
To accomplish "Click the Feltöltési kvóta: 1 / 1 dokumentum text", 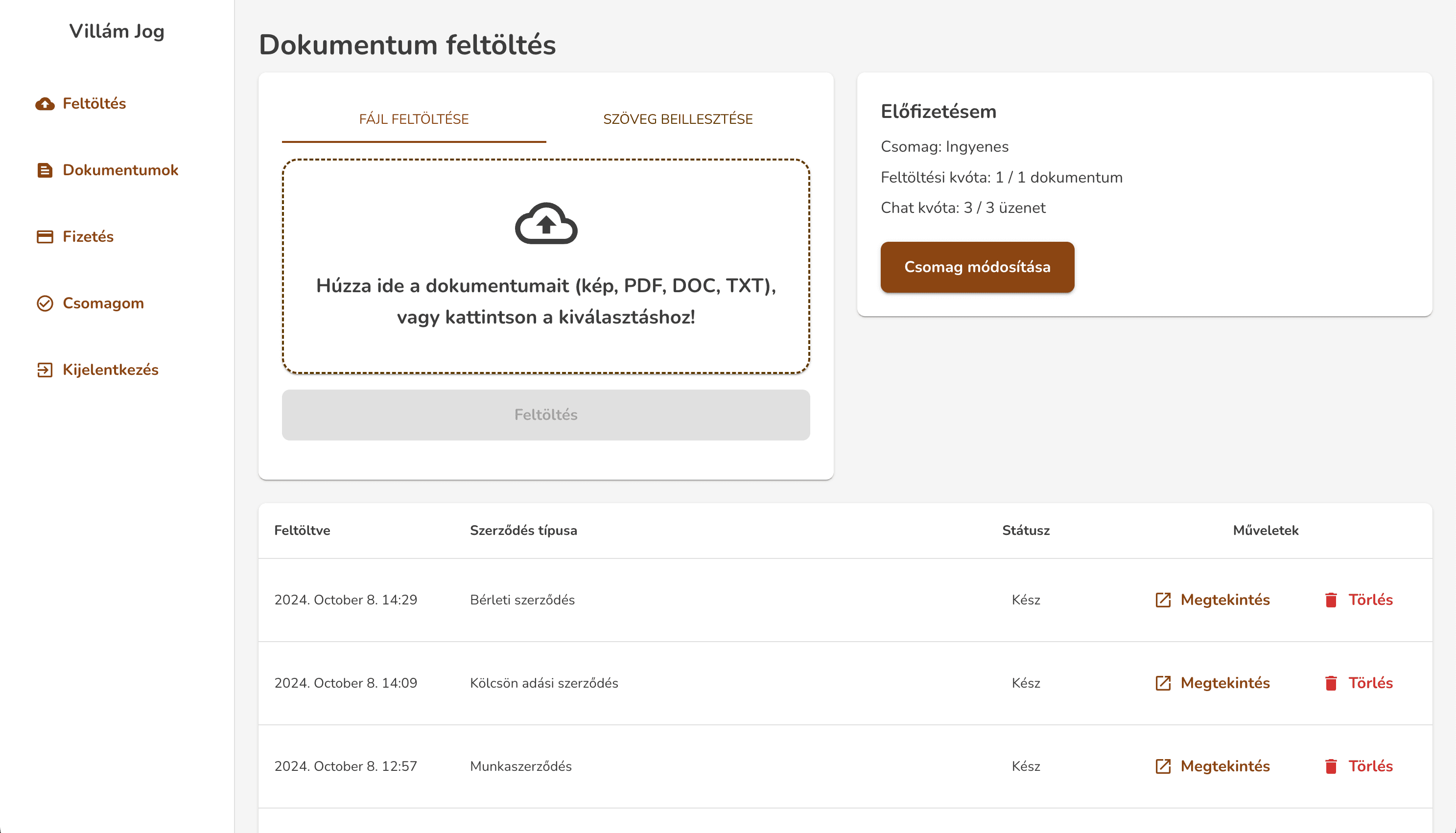I will tap(1002, 178).
